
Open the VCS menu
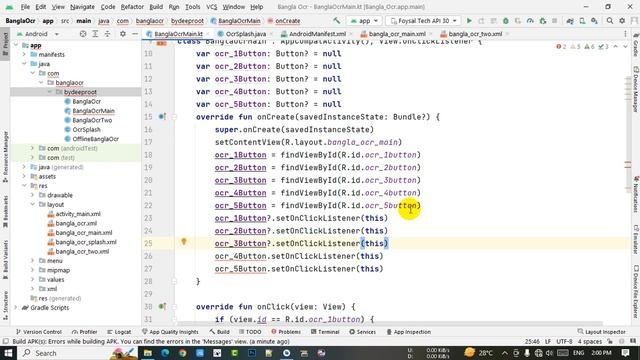click(211, 7)
